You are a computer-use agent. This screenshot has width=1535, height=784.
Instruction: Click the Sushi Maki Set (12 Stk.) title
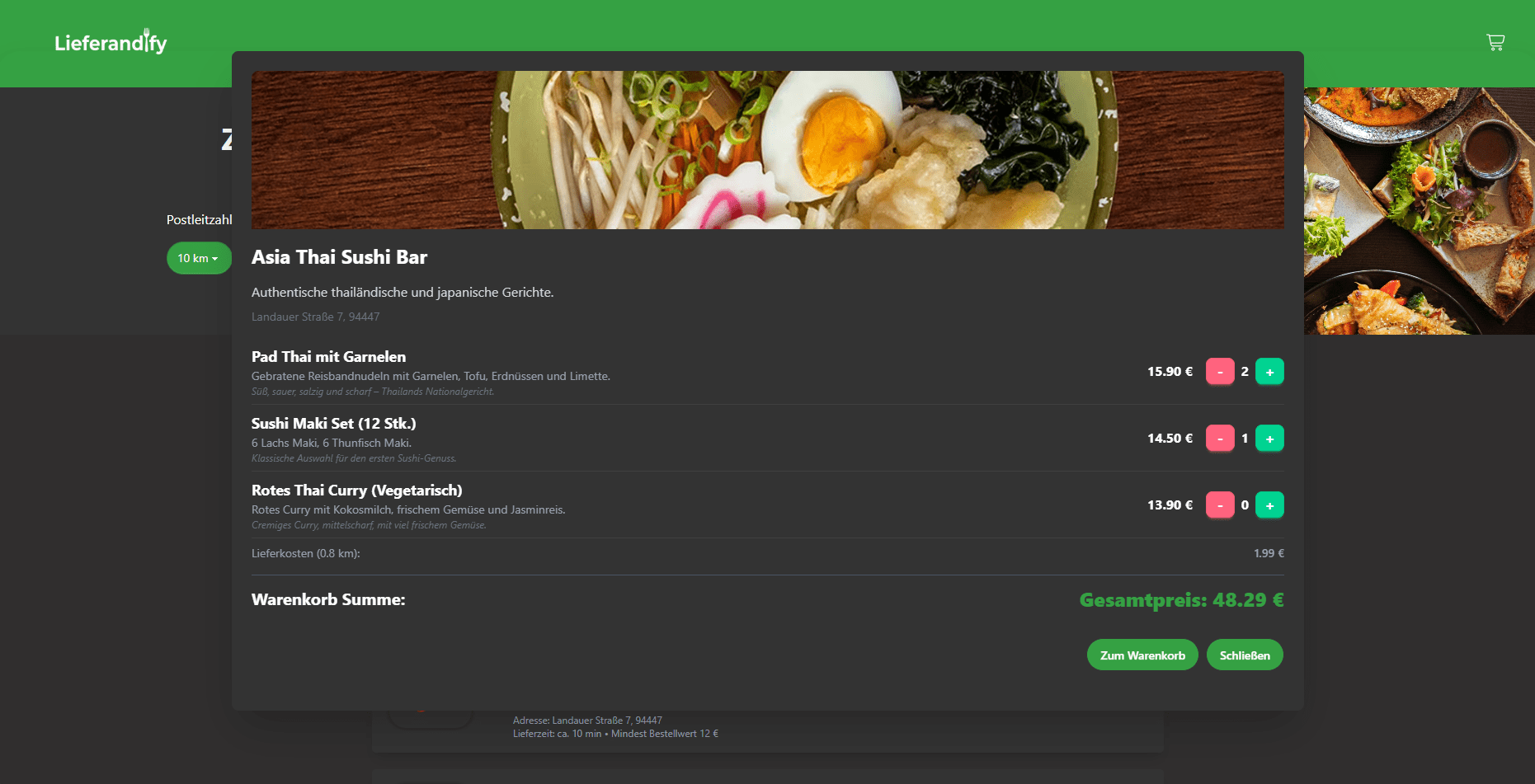(x=333, y=424)
